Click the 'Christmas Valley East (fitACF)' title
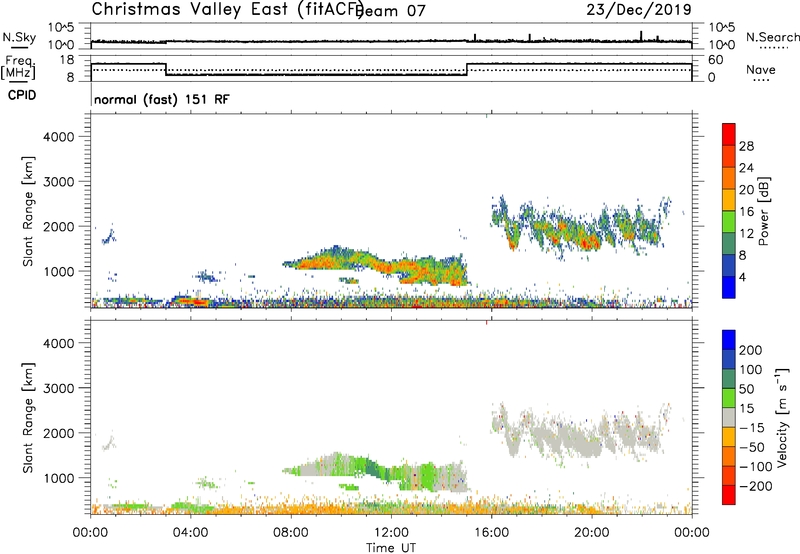800x554 pixels. pos(228,9)
